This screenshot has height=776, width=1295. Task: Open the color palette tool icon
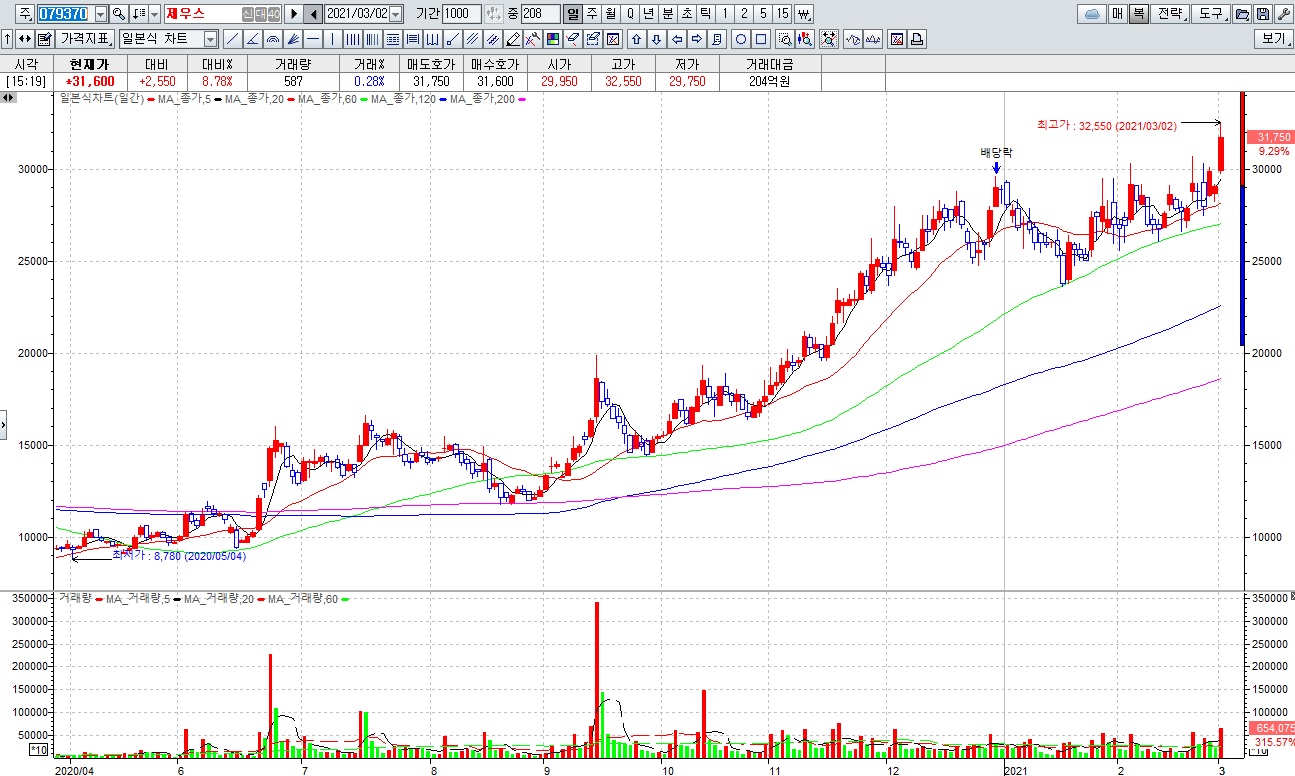(x=552, y=39)
